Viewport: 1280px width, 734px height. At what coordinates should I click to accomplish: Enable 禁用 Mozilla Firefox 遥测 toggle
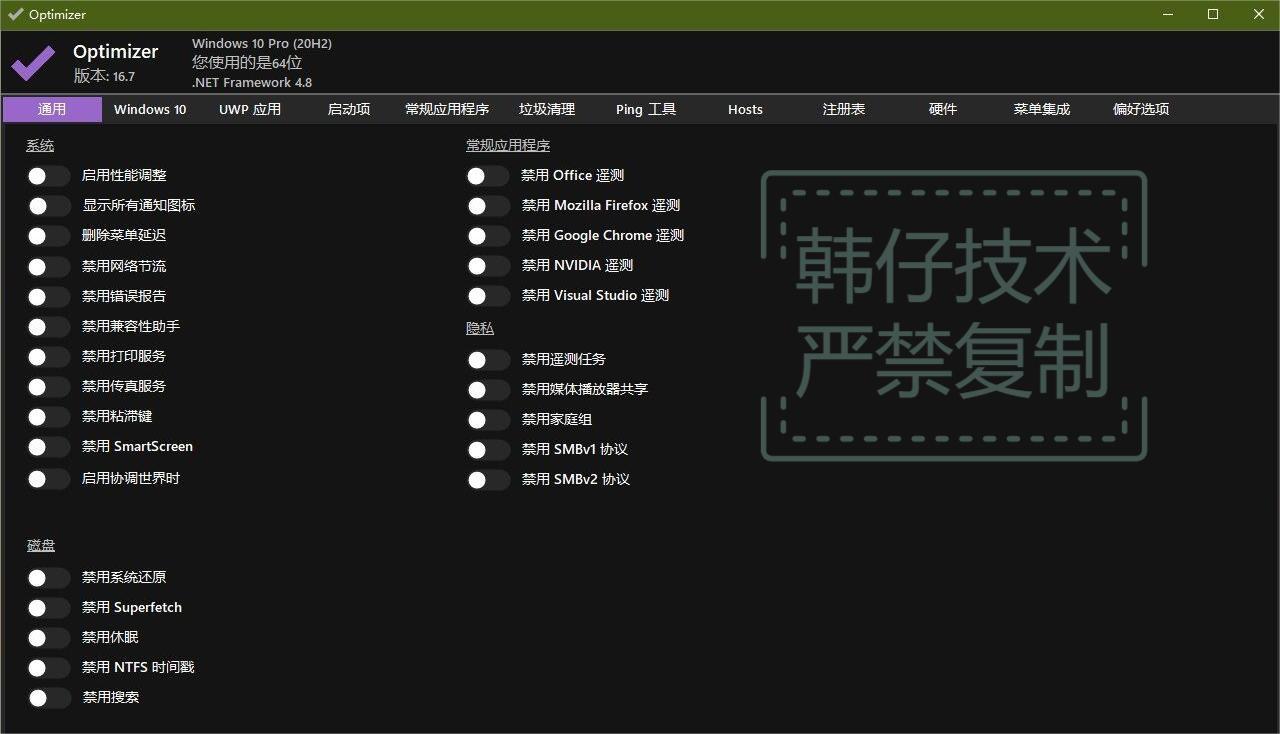click(488, 206)
